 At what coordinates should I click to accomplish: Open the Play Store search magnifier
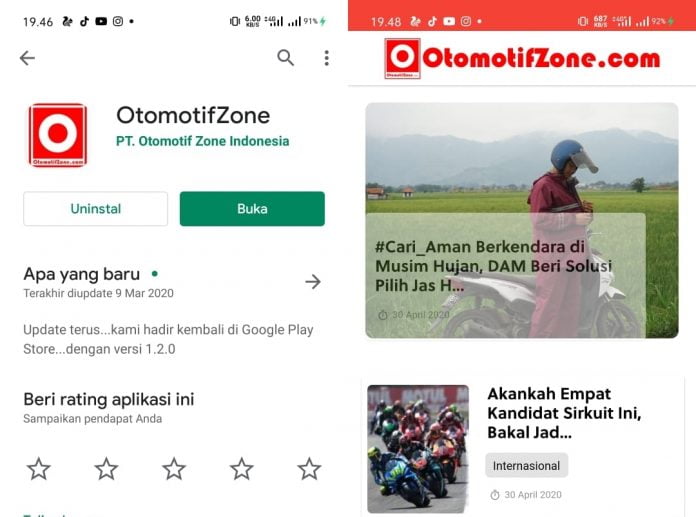click(x=285, y=58)
